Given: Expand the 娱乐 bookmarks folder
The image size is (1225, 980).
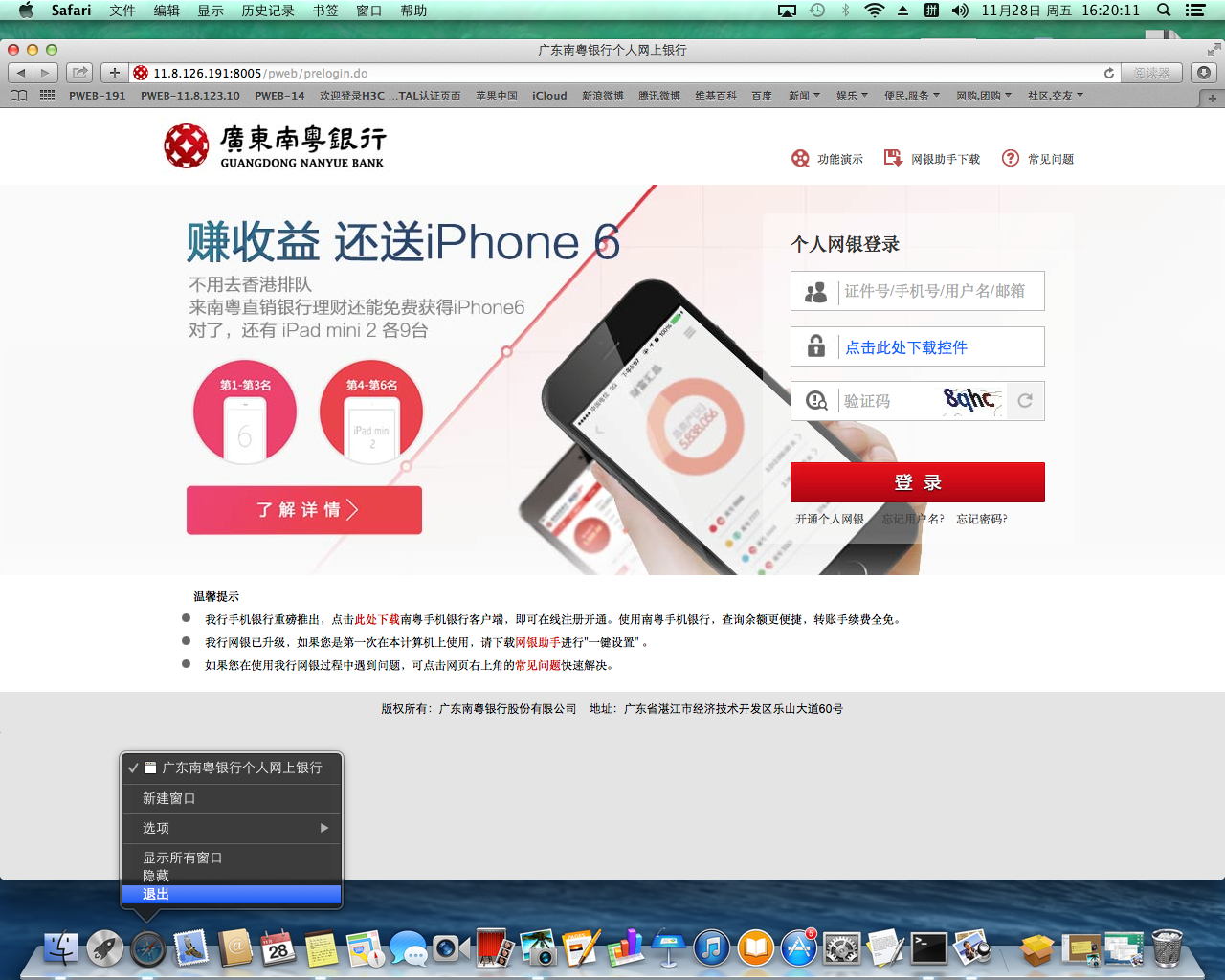Looking at the screenshot, I should (x=852, y=96).
